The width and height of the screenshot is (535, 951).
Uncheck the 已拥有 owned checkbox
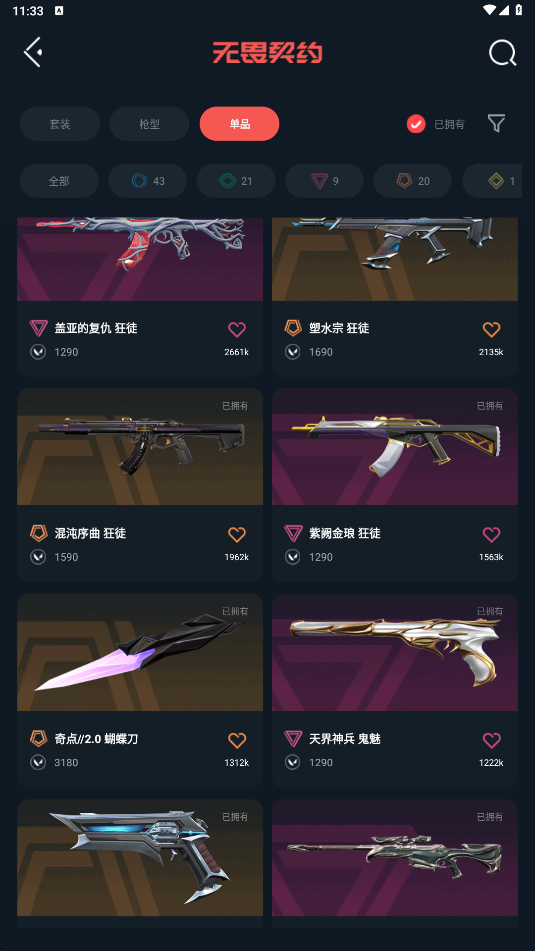416,124
